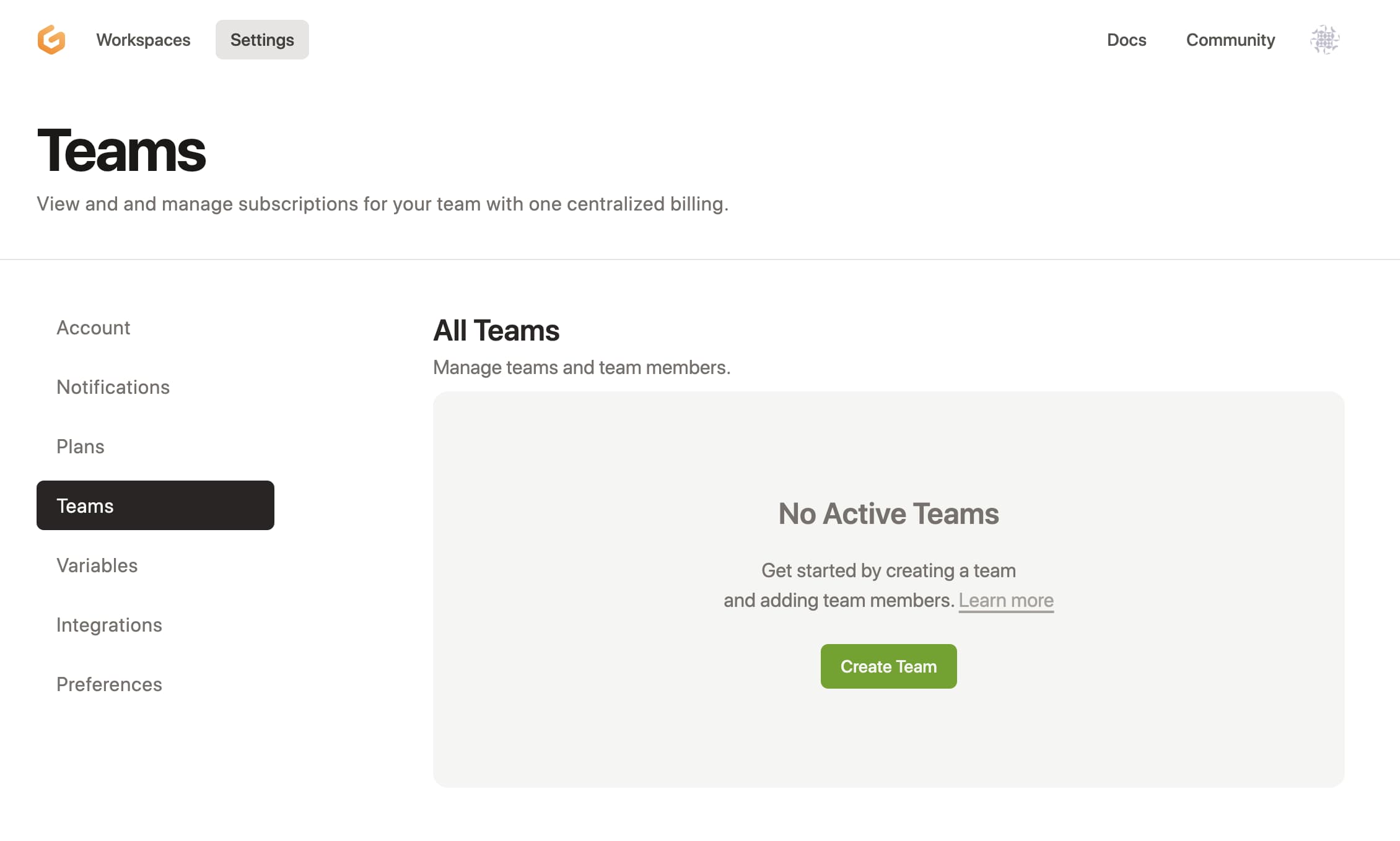Click the Create Team button

(888, 666)
